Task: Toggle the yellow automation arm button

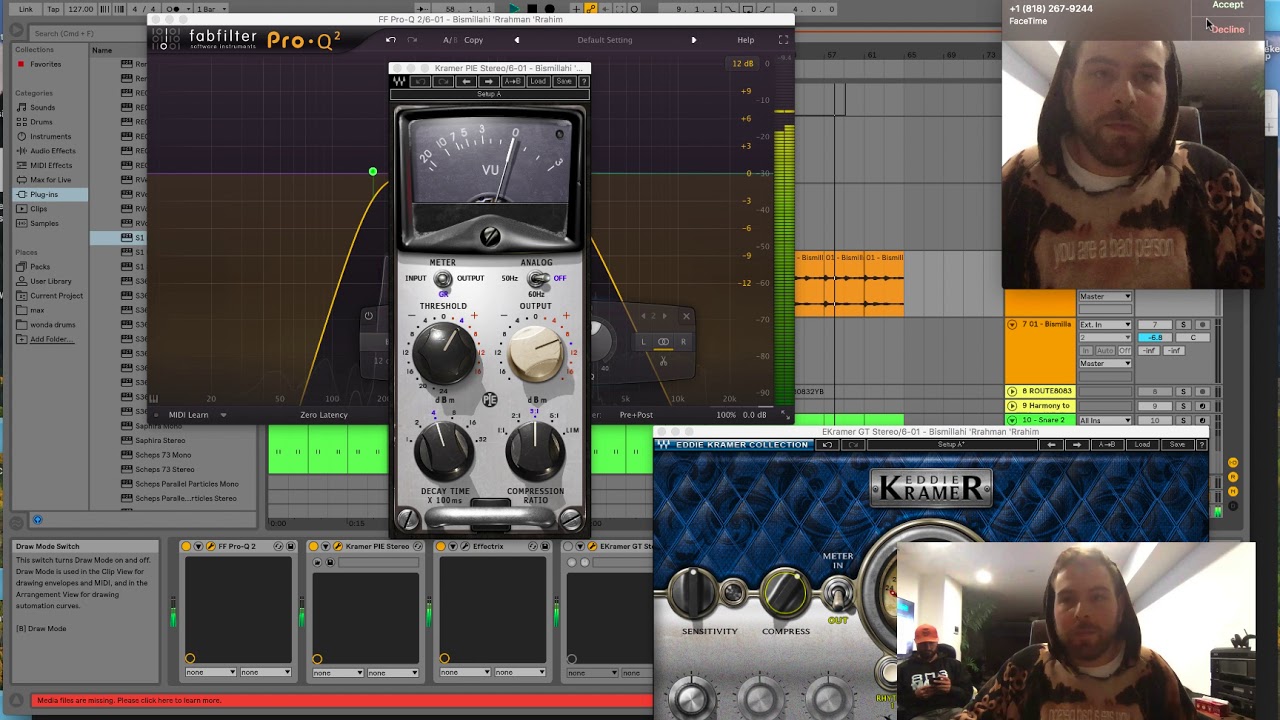Action: (x=590, y=9)
